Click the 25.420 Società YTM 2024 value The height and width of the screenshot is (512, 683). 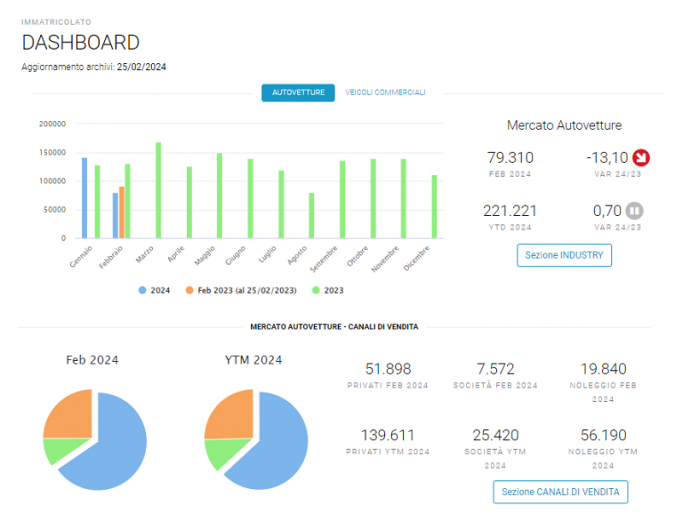coord(496,435)
